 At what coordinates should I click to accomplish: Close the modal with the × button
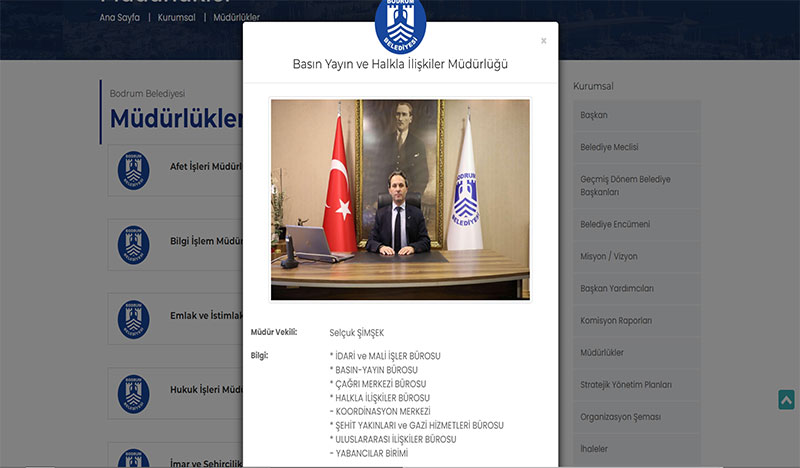(x=543, y=41)
